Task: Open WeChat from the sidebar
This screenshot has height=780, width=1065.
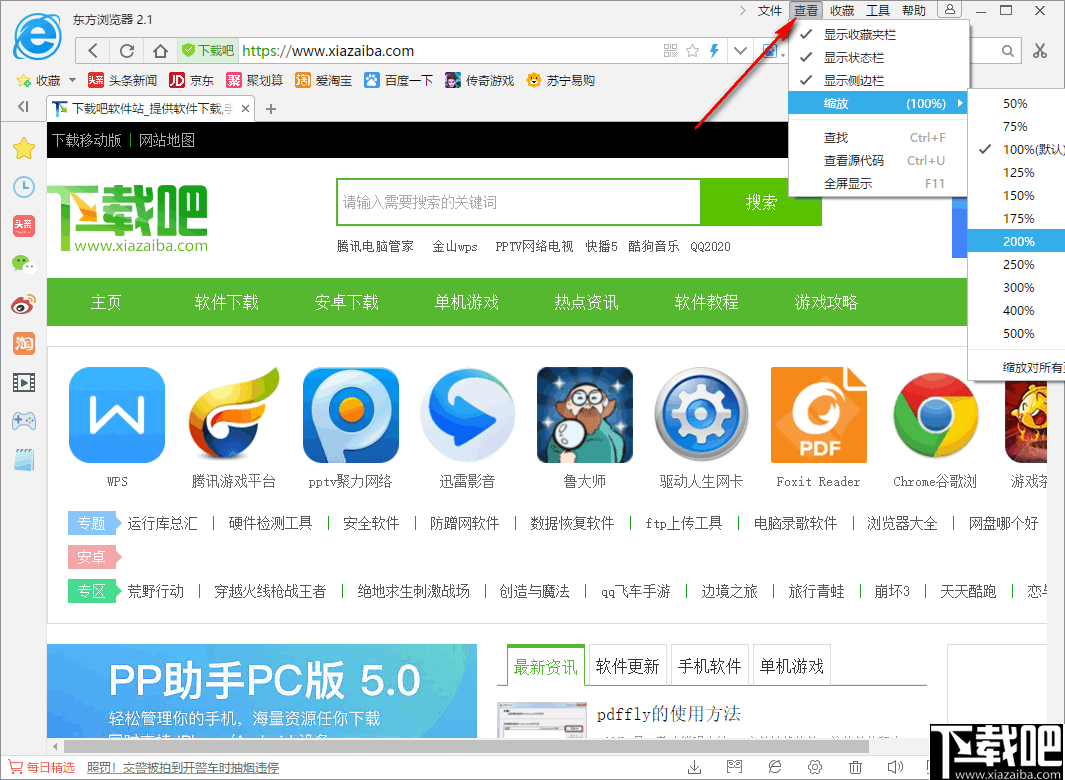Action: tap(23, 264)
